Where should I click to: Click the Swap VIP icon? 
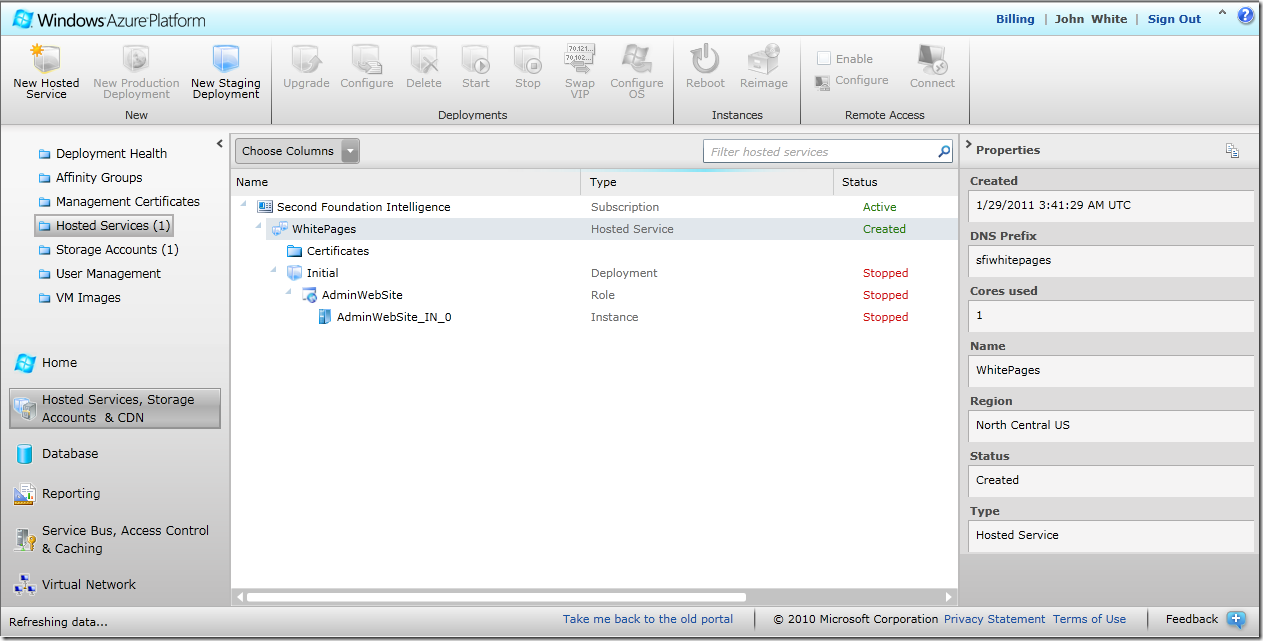click(580, 59)
